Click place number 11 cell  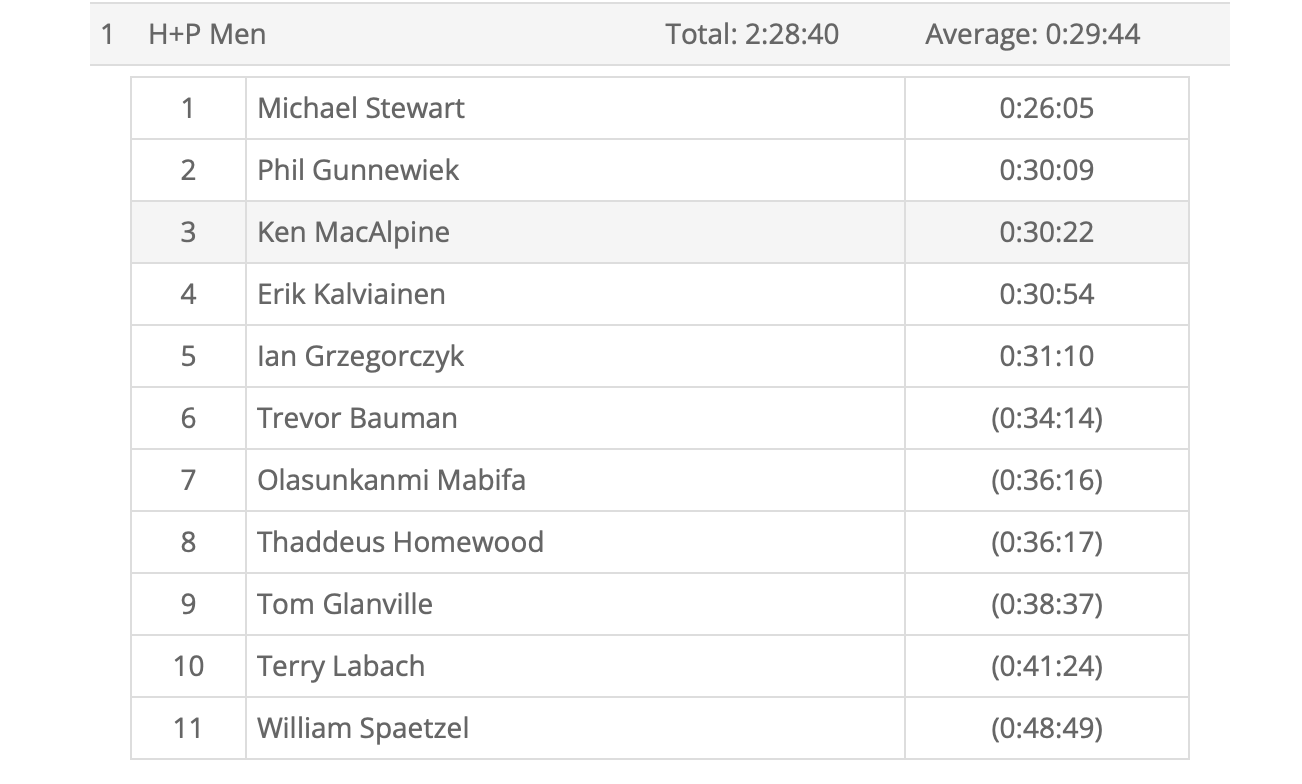click(x=188, y=728)
